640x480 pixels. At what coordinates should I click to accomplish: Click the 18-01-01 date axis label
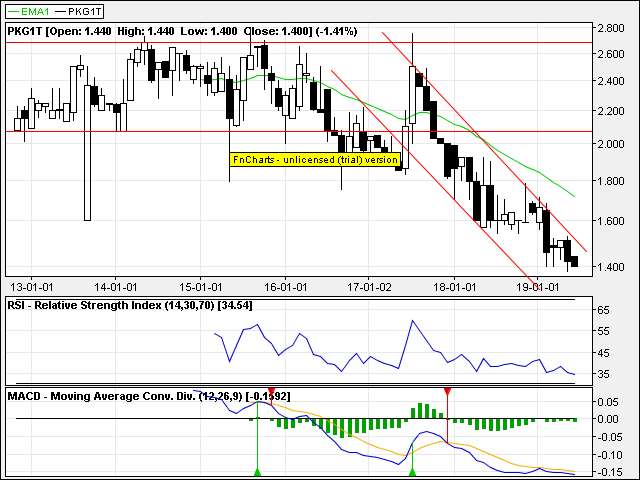point(454,287)
